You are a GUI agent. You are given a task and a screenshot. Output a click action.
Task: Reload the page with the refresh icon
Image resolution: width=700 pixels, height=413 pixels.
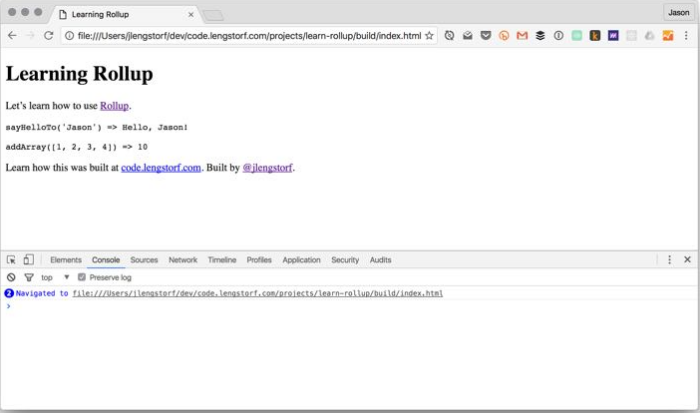click(49, 35)
